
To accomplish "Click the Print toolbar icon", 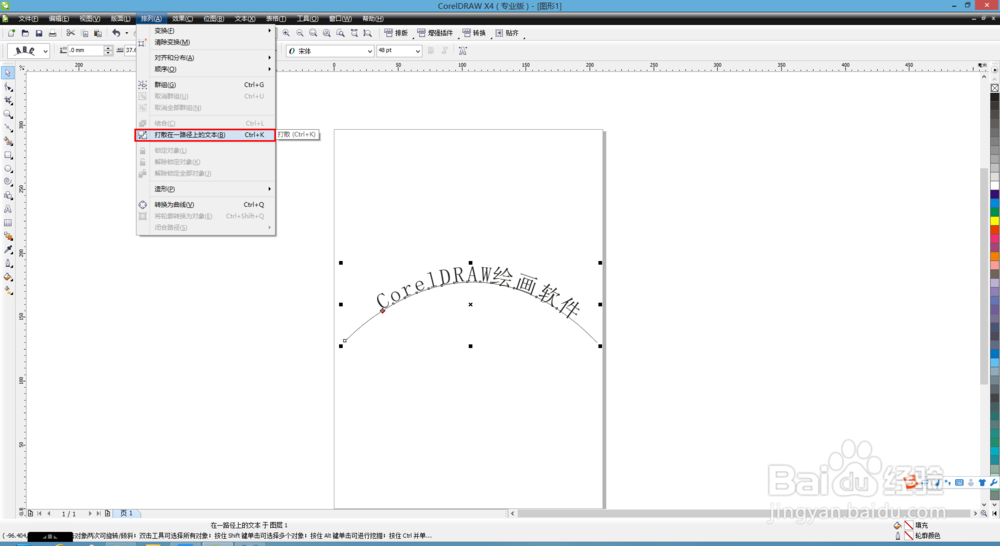I will click(52, 33).
